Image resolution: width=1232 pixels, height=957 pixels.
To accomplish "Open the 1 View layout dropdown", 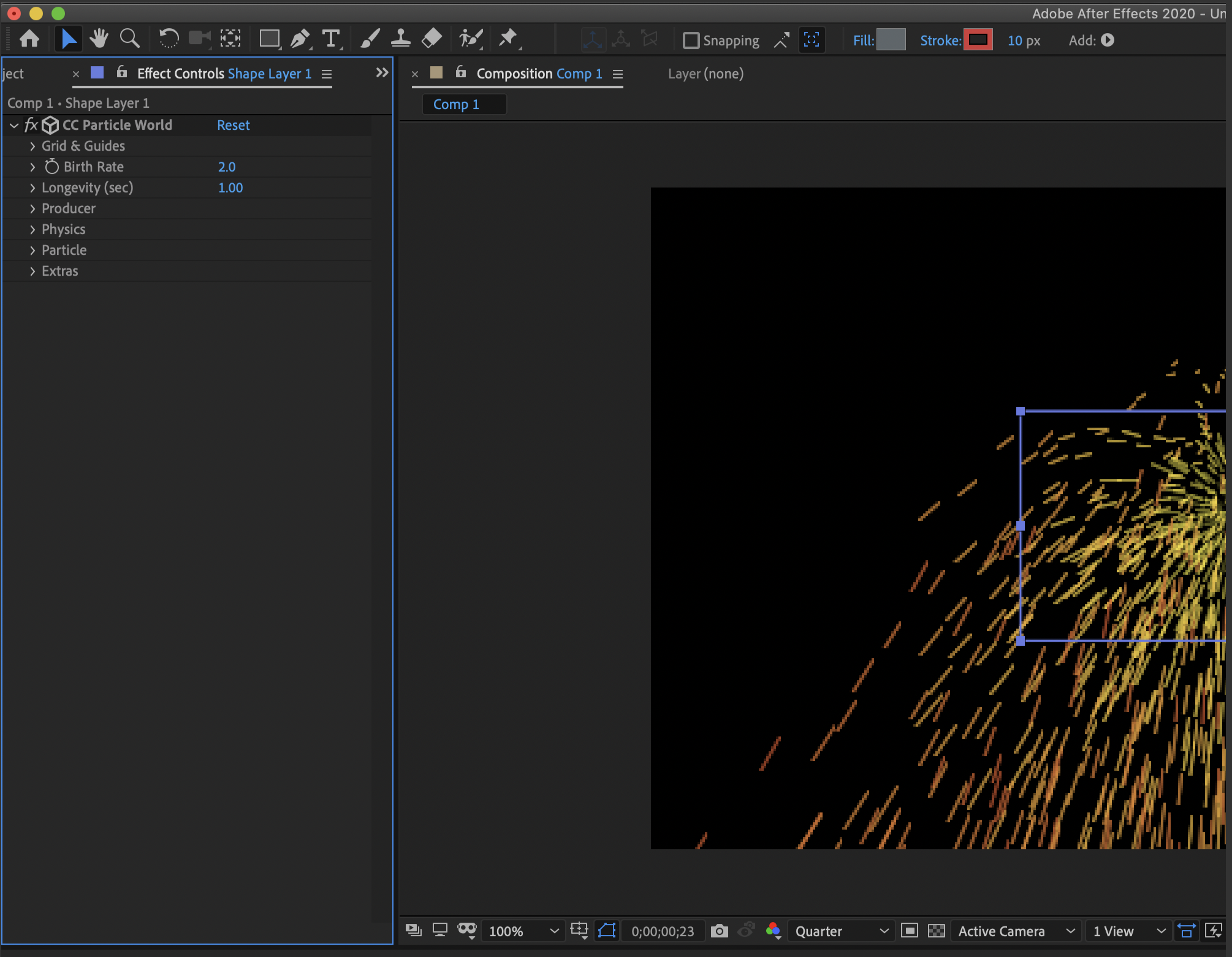I will point(1128,931).
